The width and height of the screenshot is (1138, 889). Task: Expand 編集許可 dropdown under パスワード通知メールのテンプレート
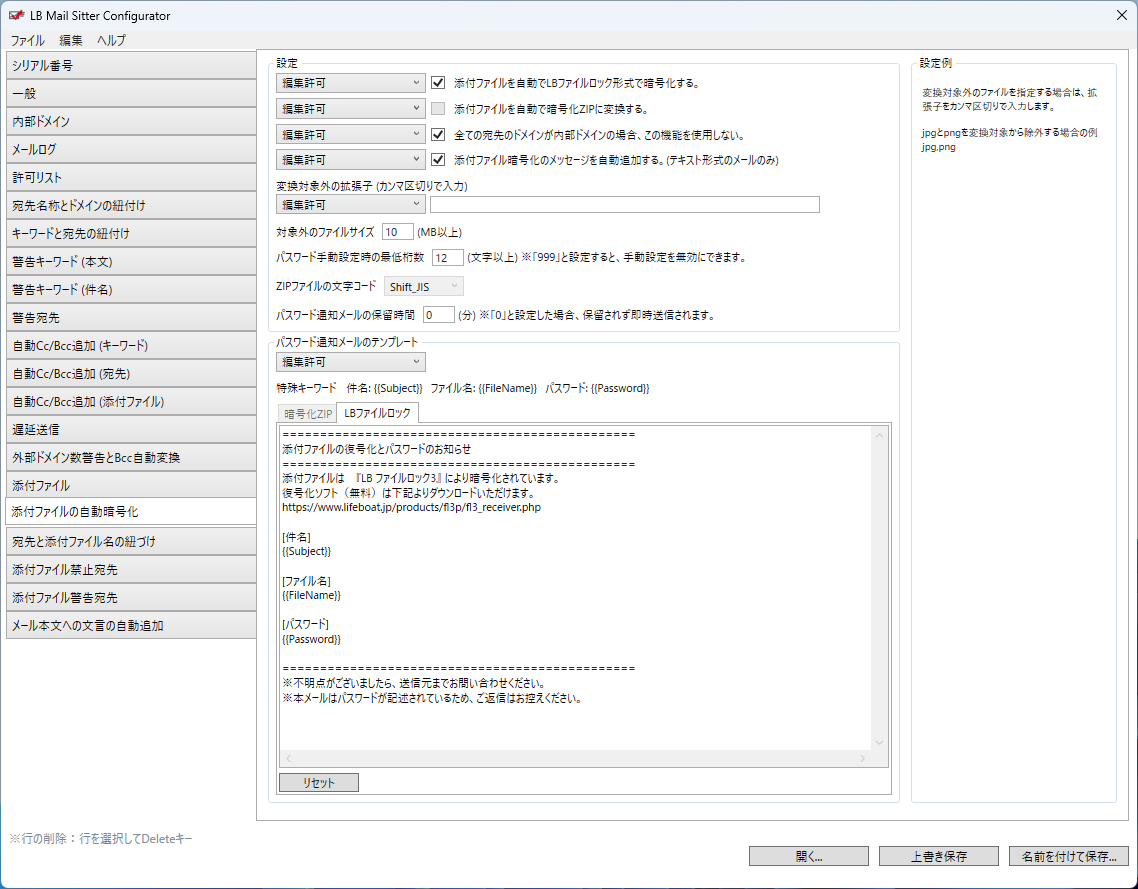click(350, 362)
